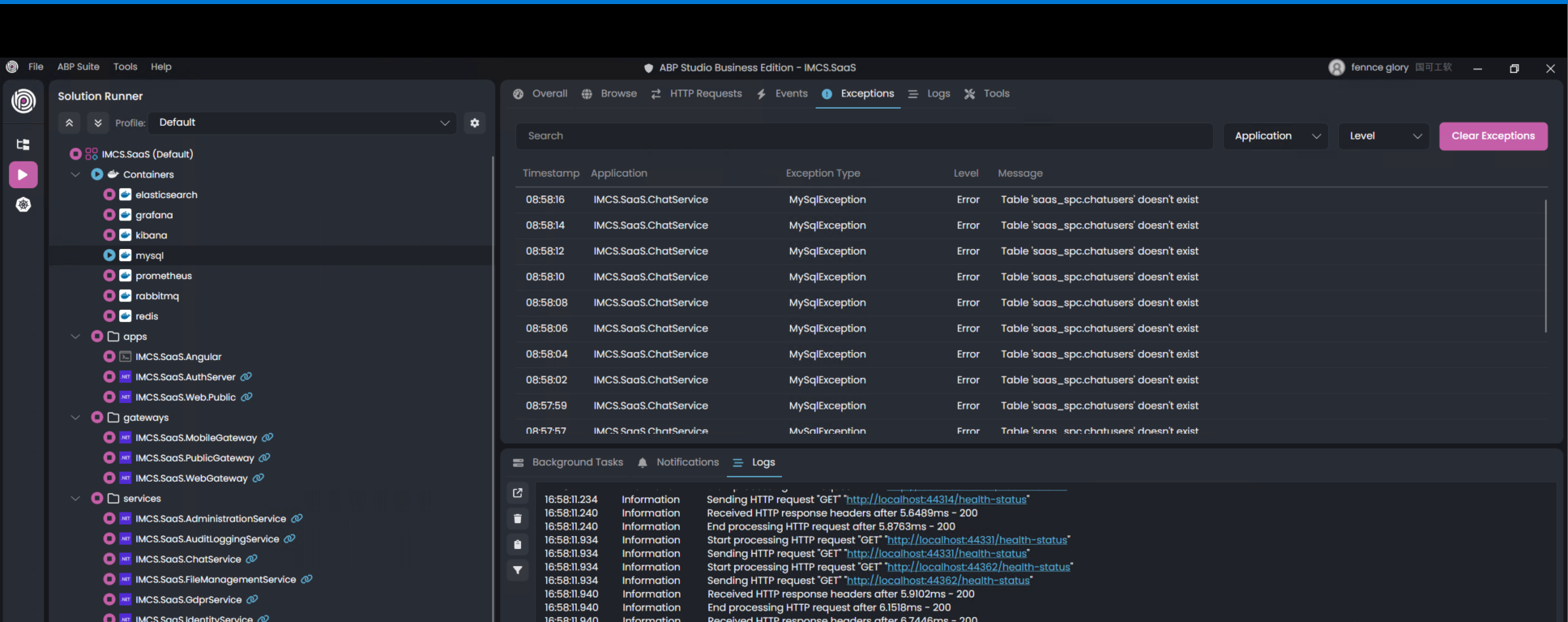
Task: Click browse link icon beside IMCS.SaaS.AuthServer
Action: 246,376
